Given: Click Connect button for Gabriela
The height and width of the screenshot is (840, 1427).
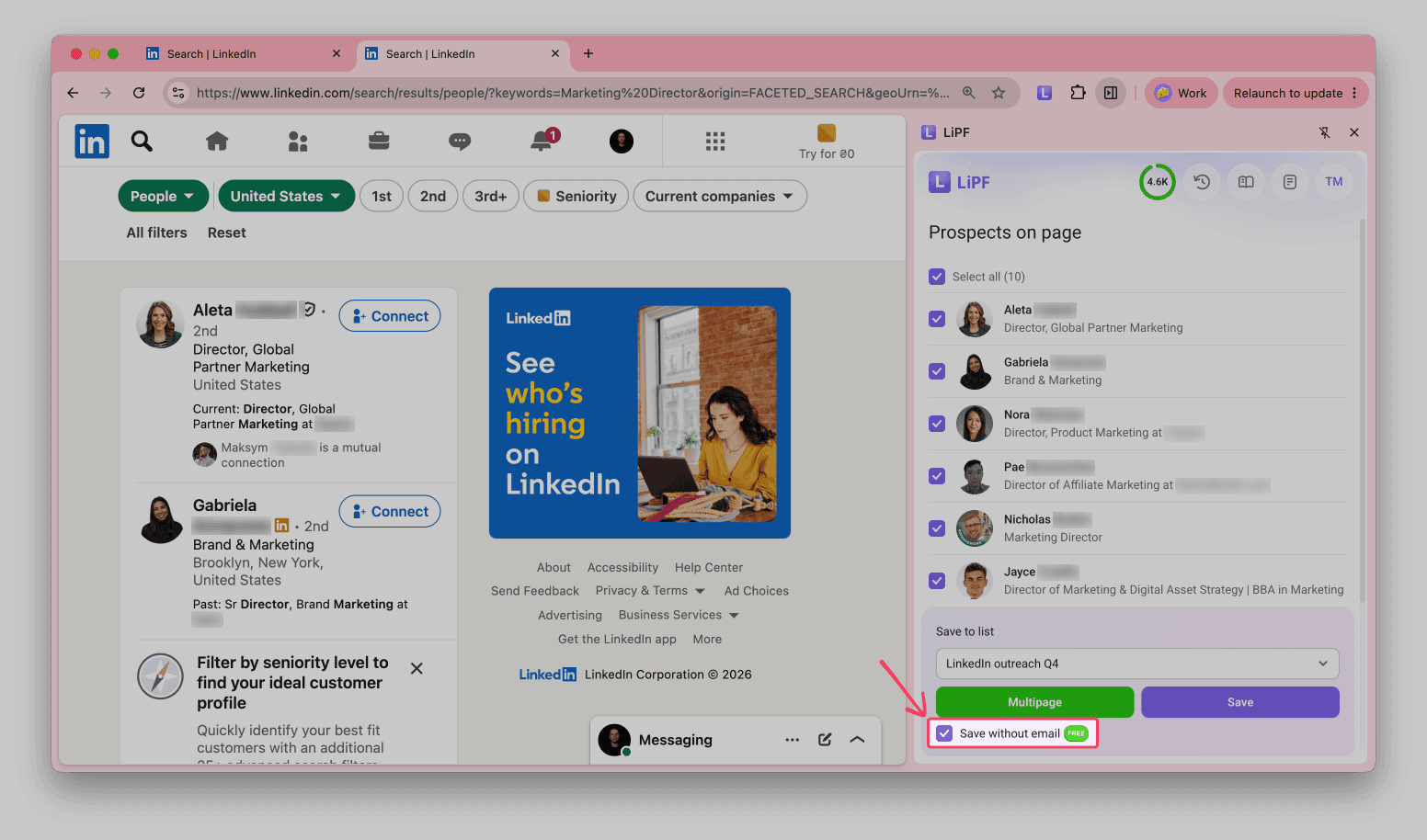Looking at the screenshot, I should click(390, 511).
